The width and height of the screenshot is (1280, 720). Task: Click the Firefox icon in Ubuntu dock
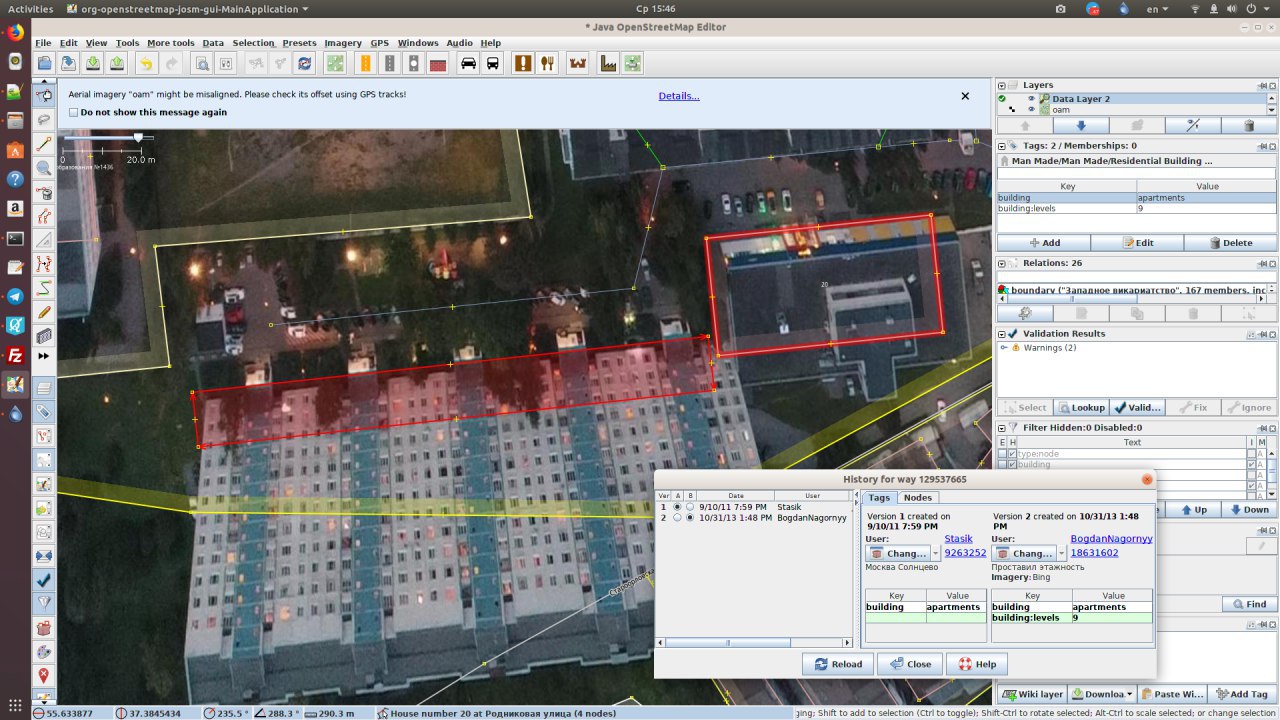coord(15,31)
